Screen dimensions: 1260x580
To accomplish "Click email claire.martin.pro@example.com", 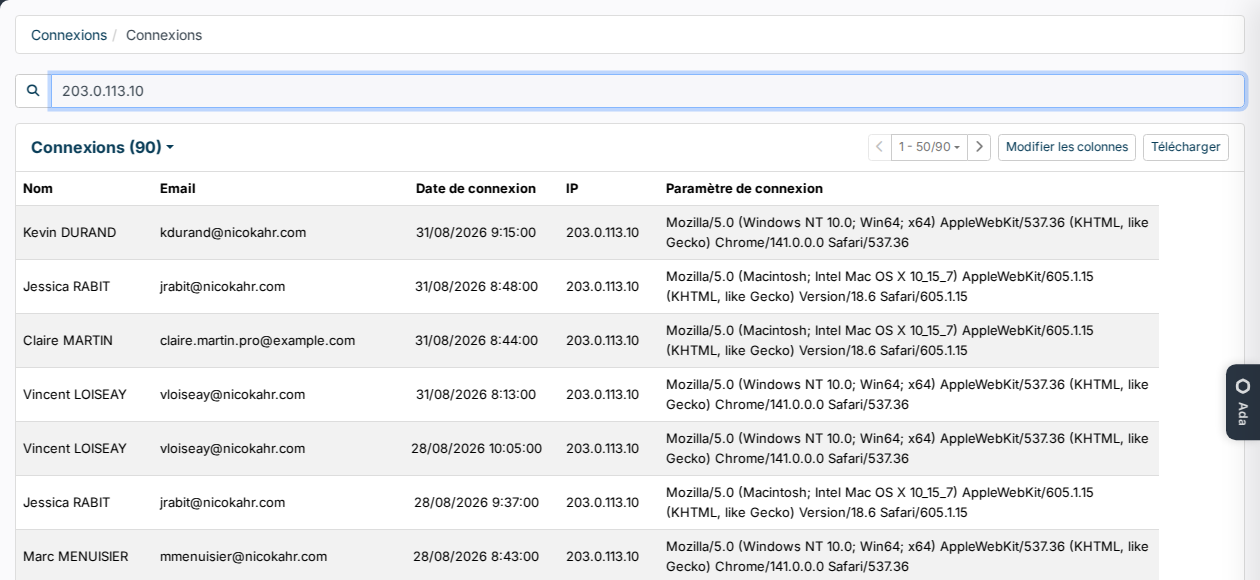I will [x=258, y=340].
